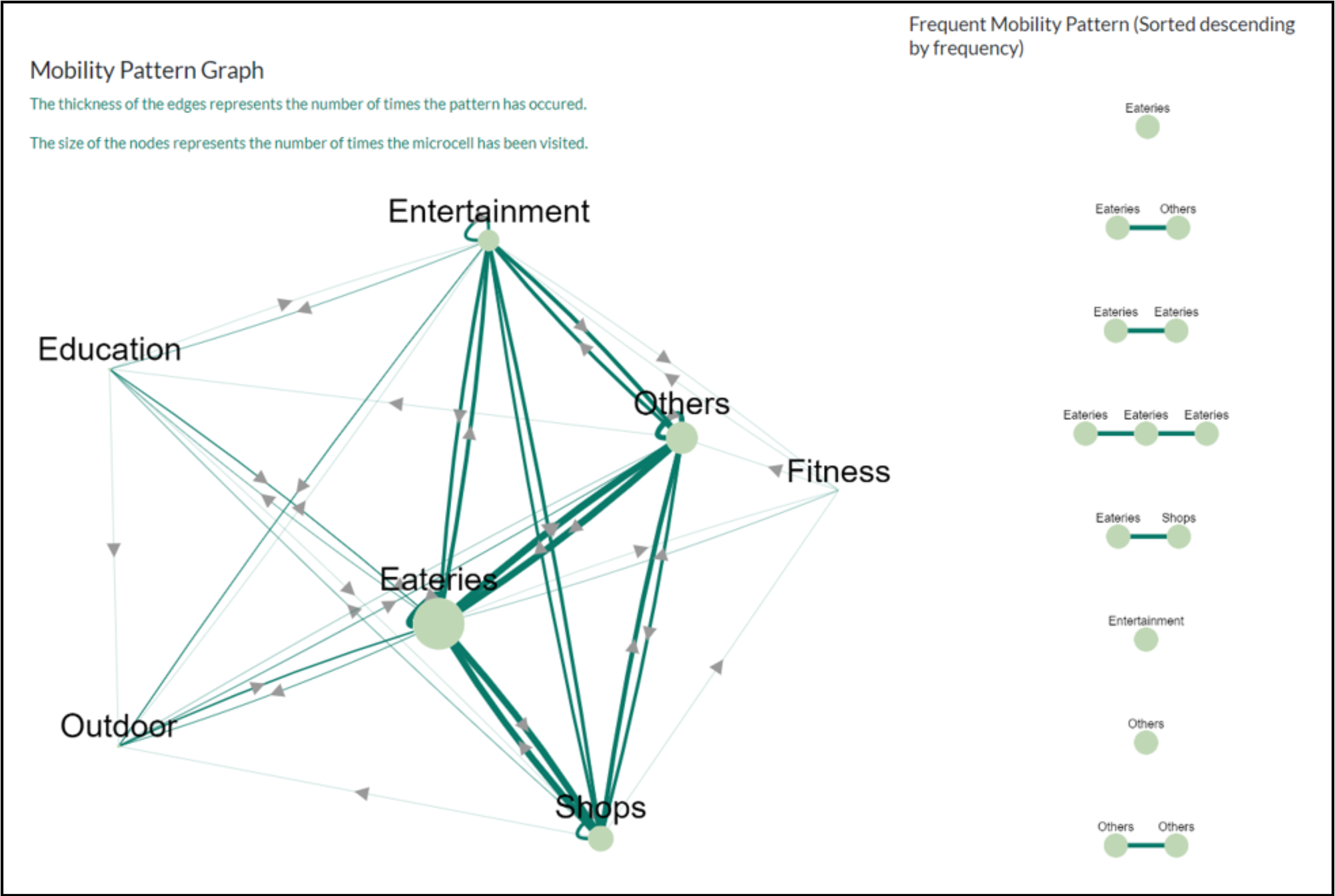Select the Outdoor label in the graph
The image size is (1335, 896).
coord(118,726)
